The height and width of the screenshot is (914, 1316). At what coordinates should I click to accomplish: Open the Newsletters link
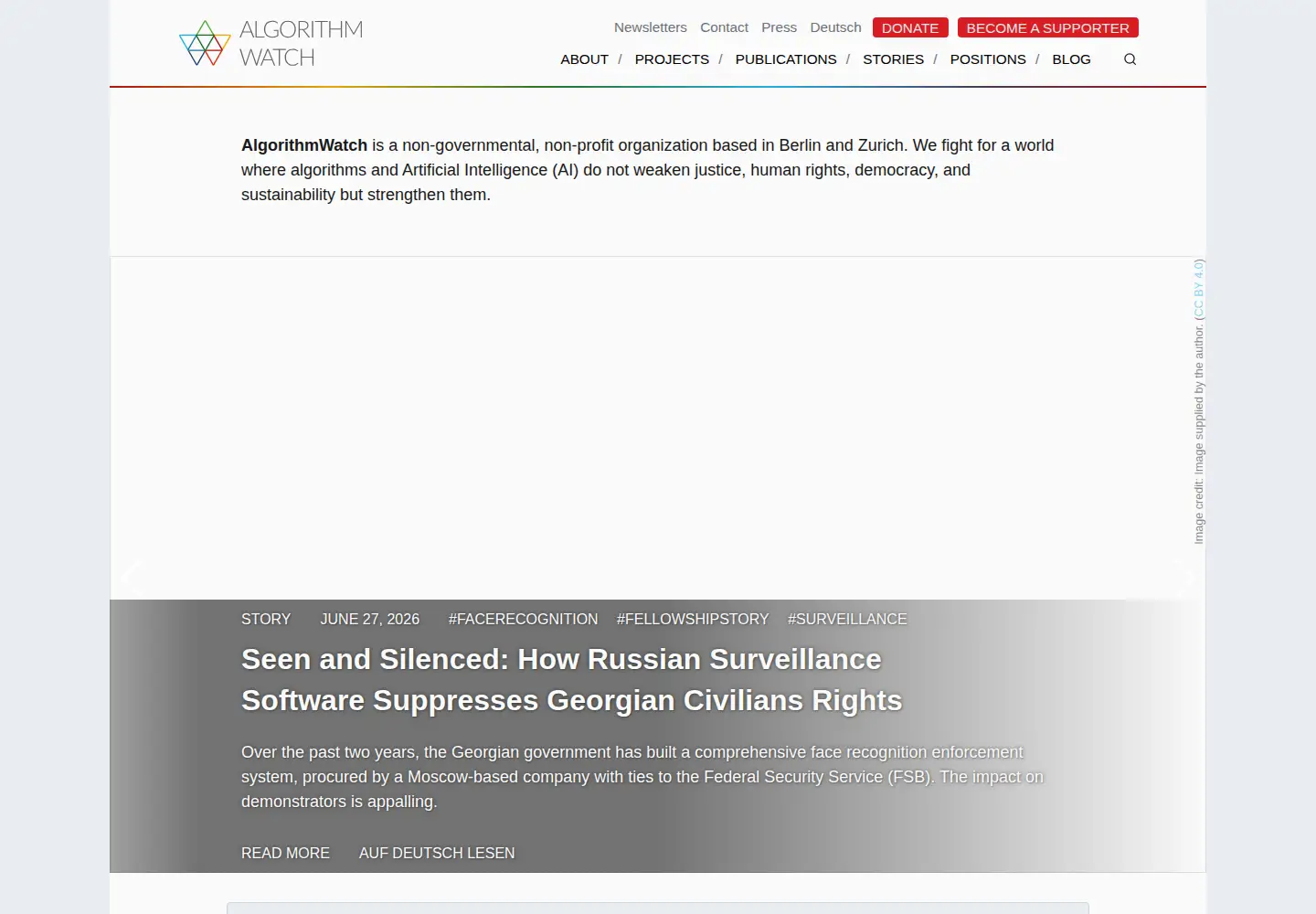point(650,27)
